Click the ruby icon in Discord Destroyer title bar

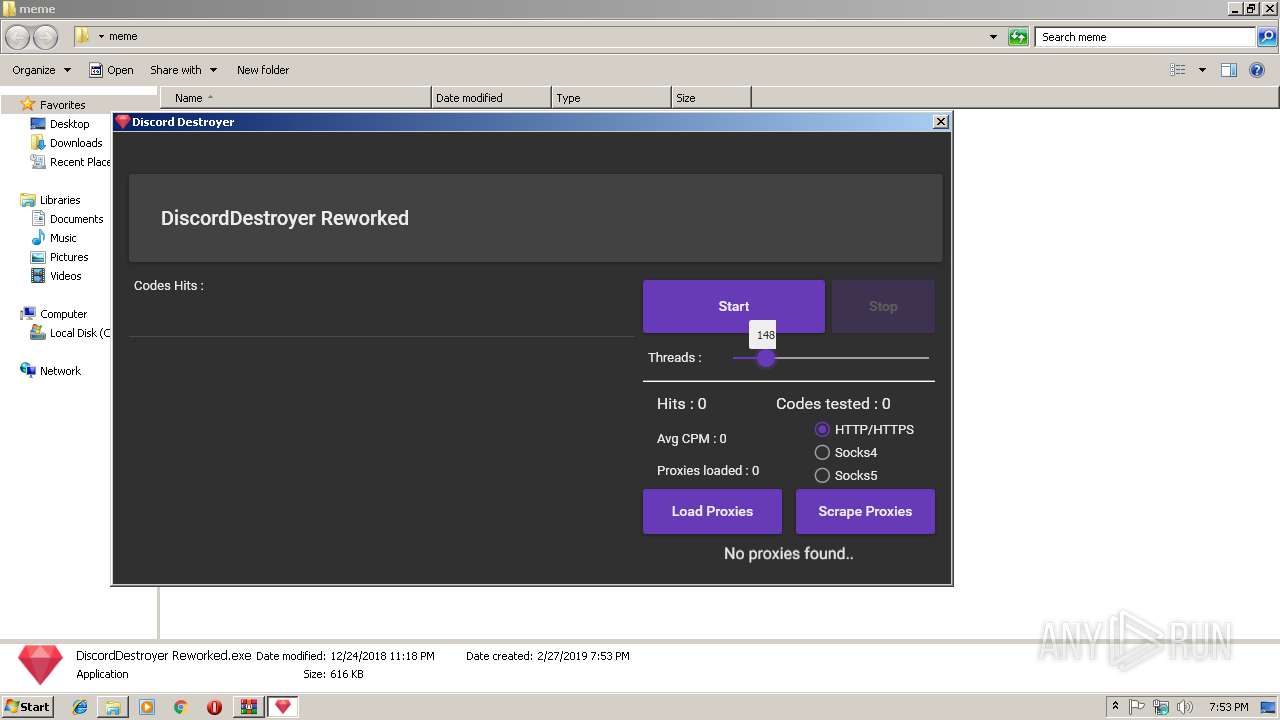pyautogui.click(x=123, y=121)
